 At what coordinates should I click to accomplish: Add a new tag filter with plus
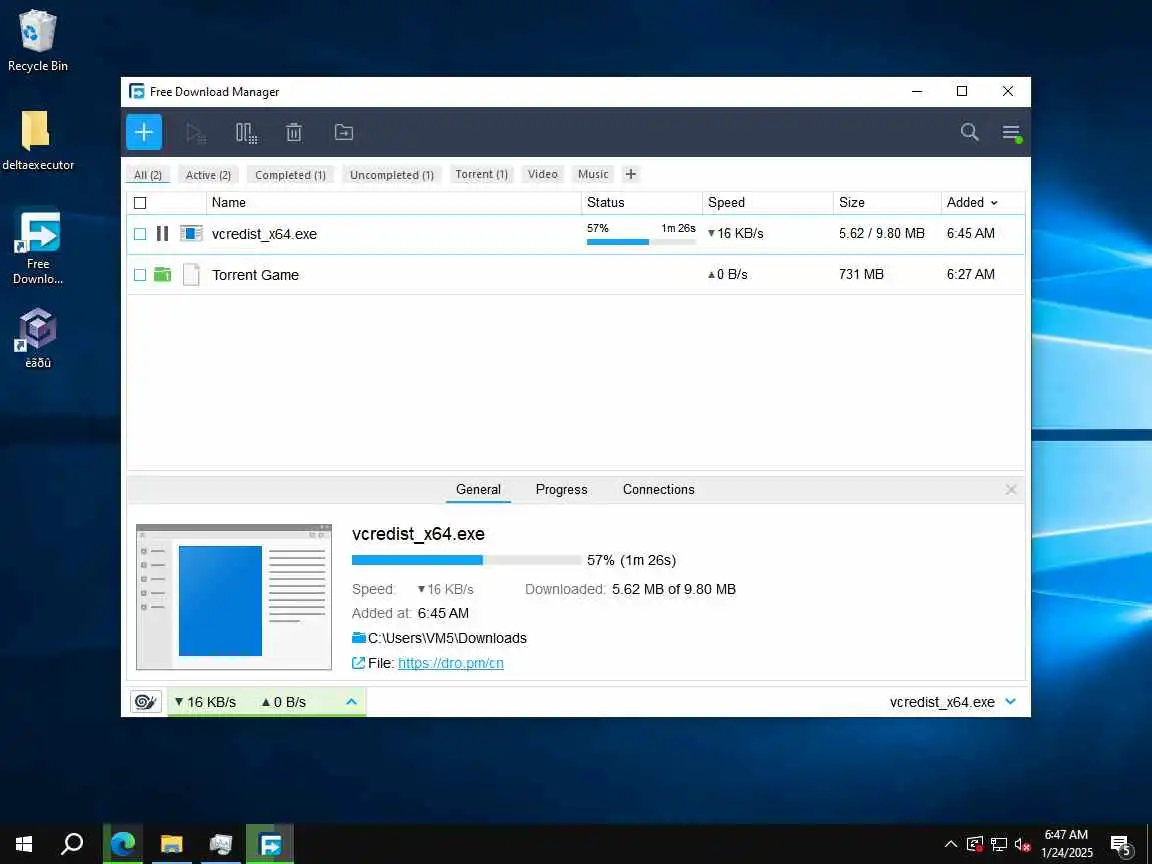coord(630,174)
